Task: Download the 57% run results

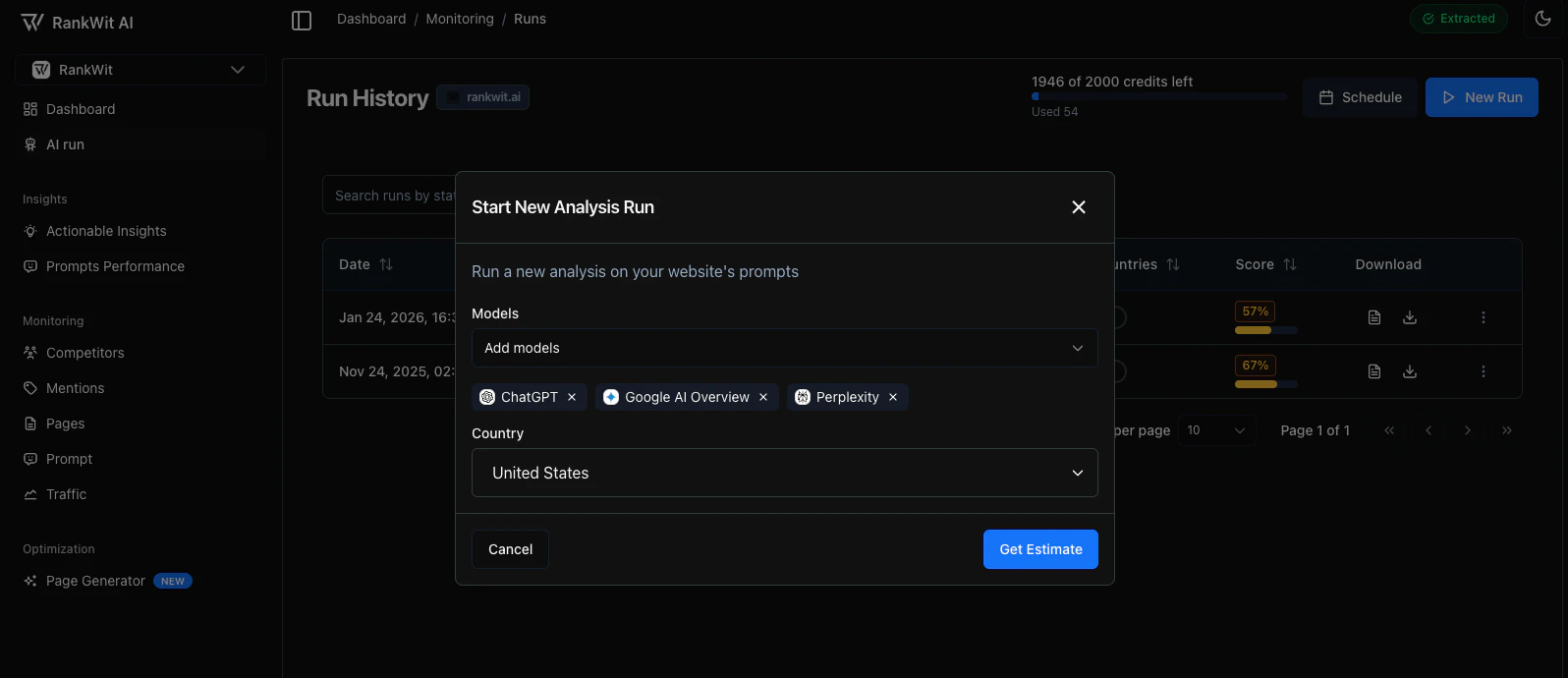Action: point(1410,317)
